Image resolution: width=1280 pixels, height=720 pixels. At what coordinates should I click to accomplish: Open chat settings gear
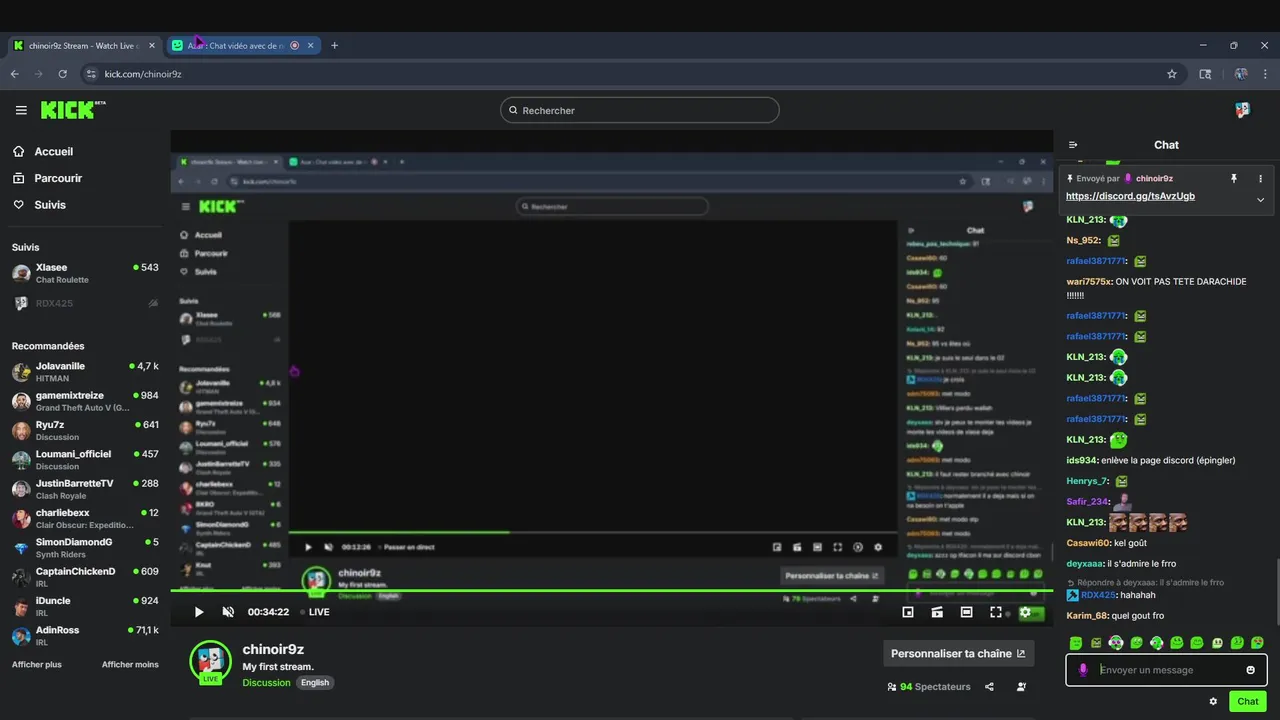click(x=1213, y=701)
